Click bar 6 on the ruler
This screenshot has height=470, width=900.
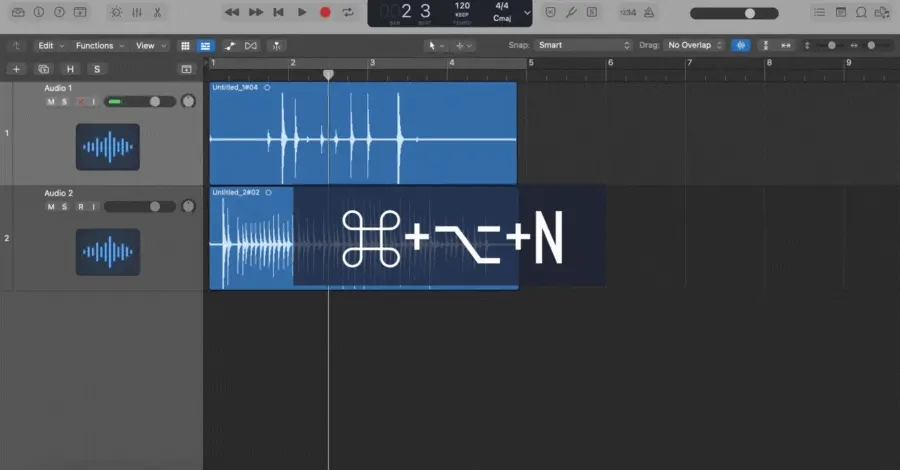(610, 63)
